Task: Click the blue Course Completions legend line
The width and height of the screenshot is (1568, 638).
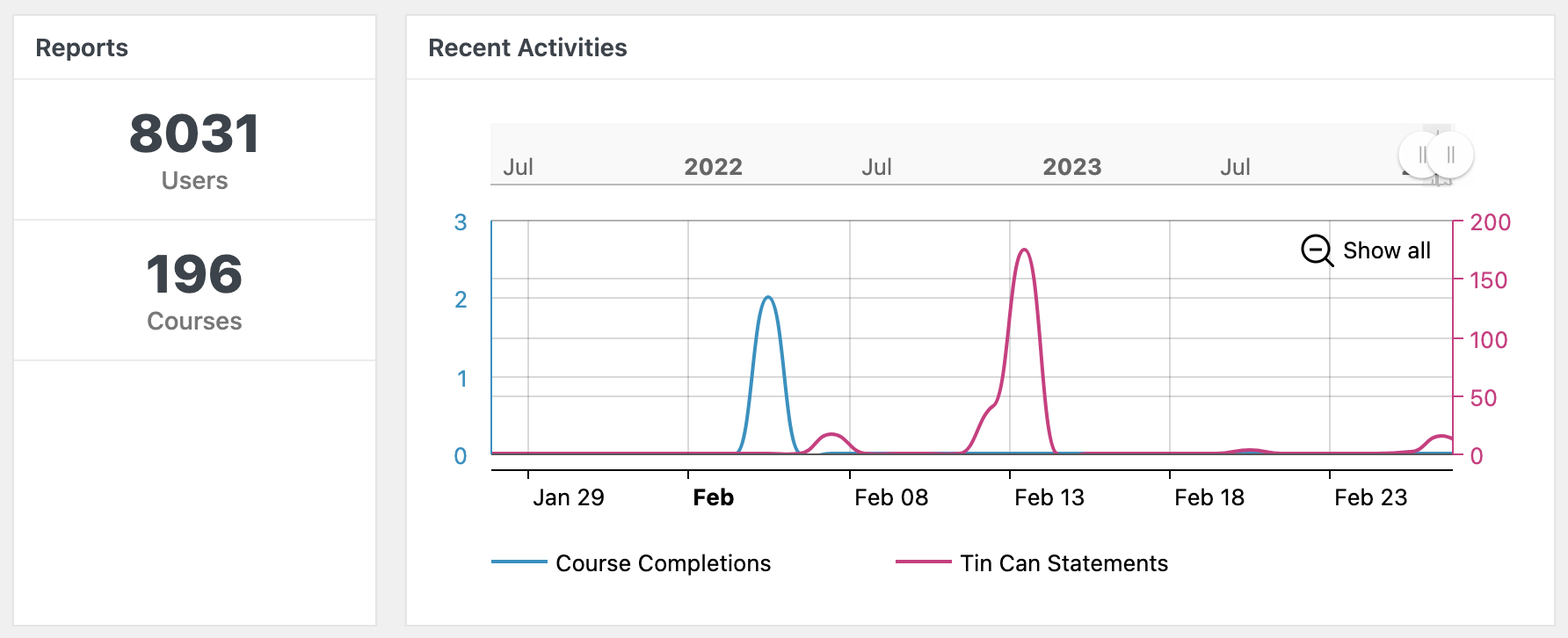Action: click(x=519, y=562)
